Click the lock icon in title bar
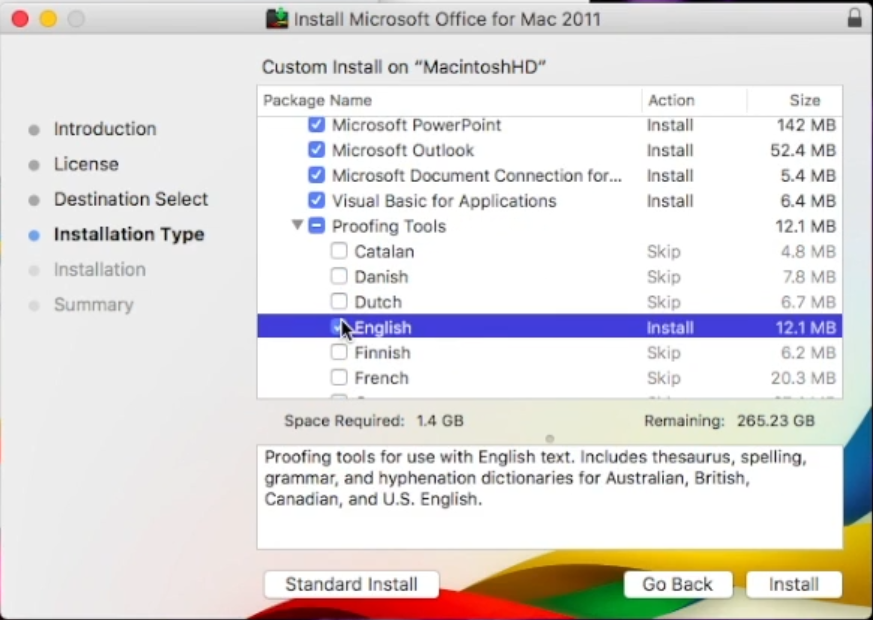This screenshot has width=873, height=620. pyautogui.click(x=855, y=18)
